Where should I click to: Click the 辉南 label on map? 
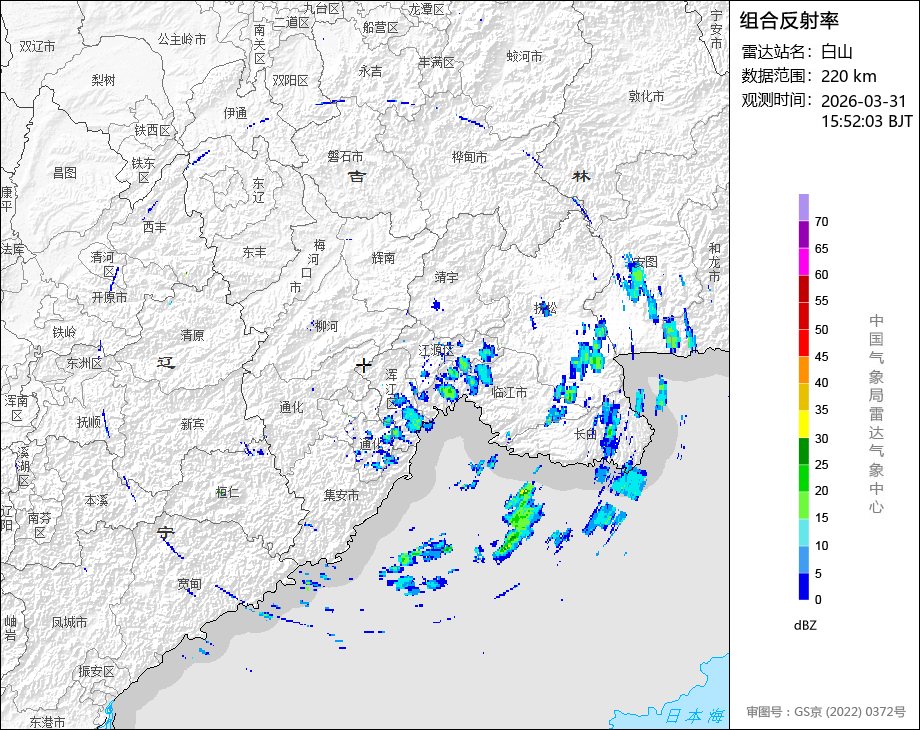(x=383, y=258)
